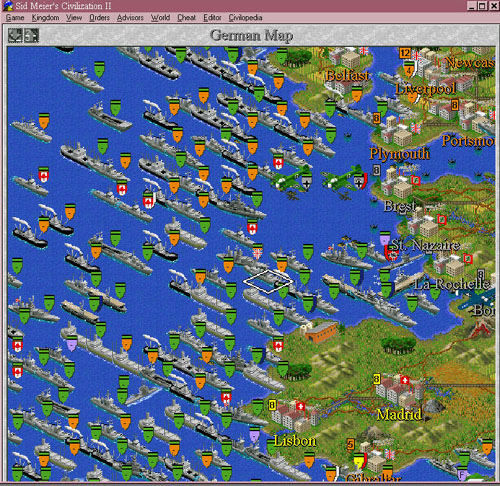This screenshot has height=486, width=500.
Task: Click the Liverpool city name label
Action: pos(425,89)
